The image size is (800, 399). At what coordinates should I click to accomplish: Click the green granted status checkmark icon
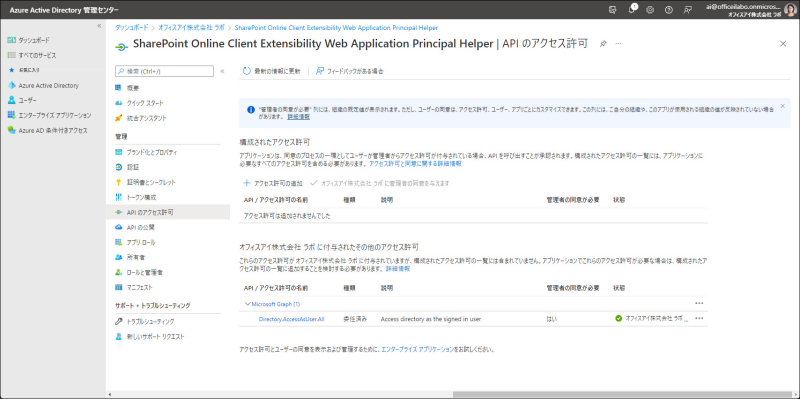click(619, 318)
